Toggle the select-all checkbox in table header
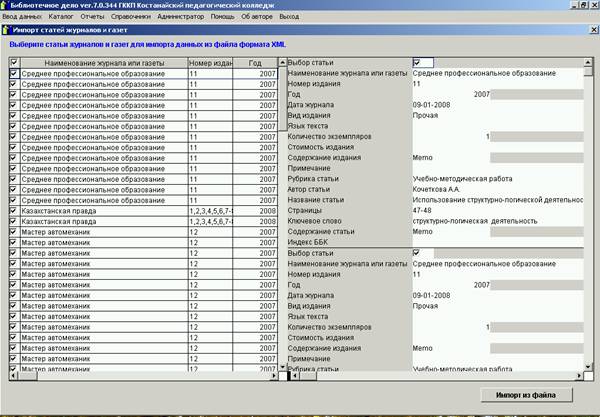The width and height of the screenshot is (600, 417). pyautogui.click(x=14, y=62)
